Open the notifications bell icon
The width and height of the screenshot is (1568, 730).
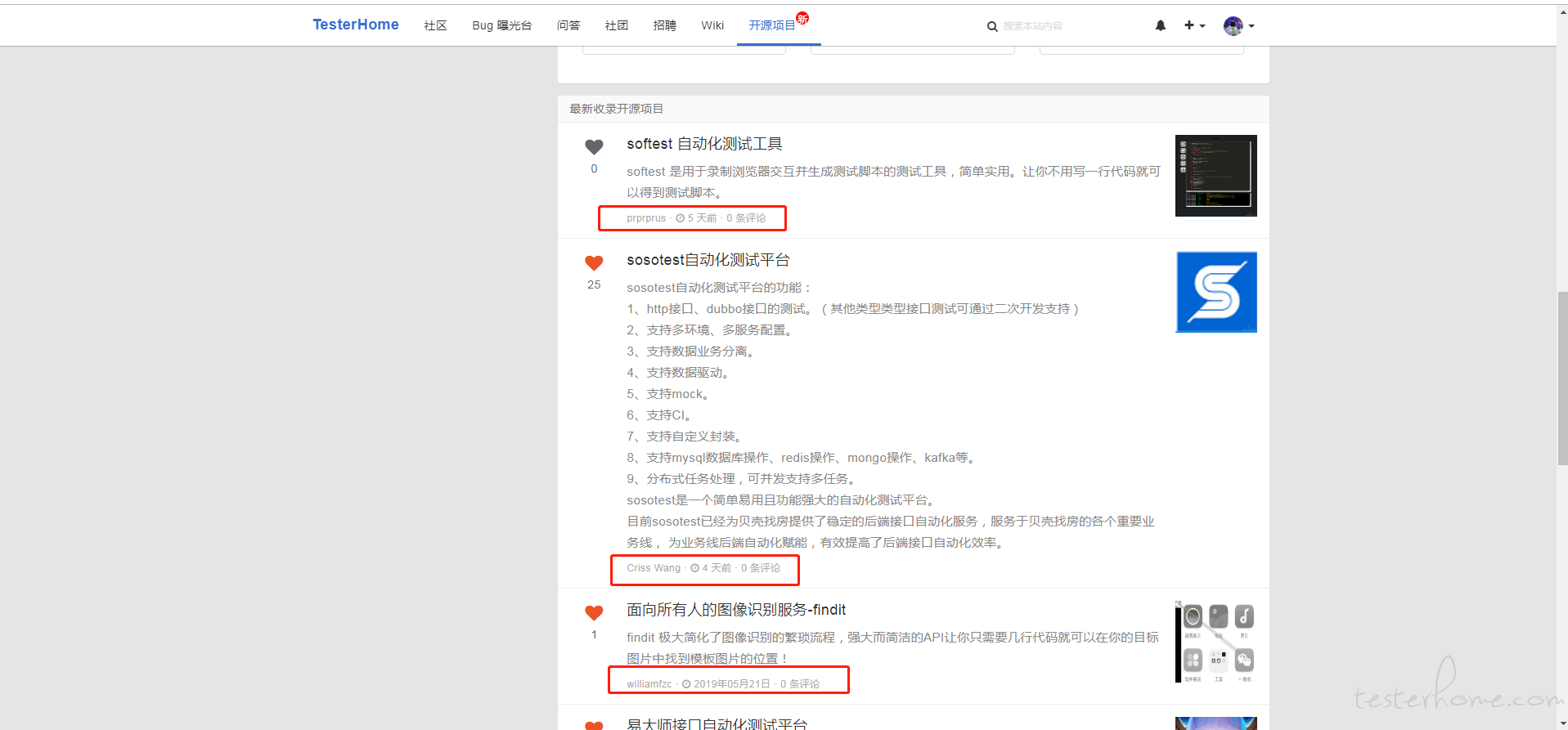(x=1160, y=25)
